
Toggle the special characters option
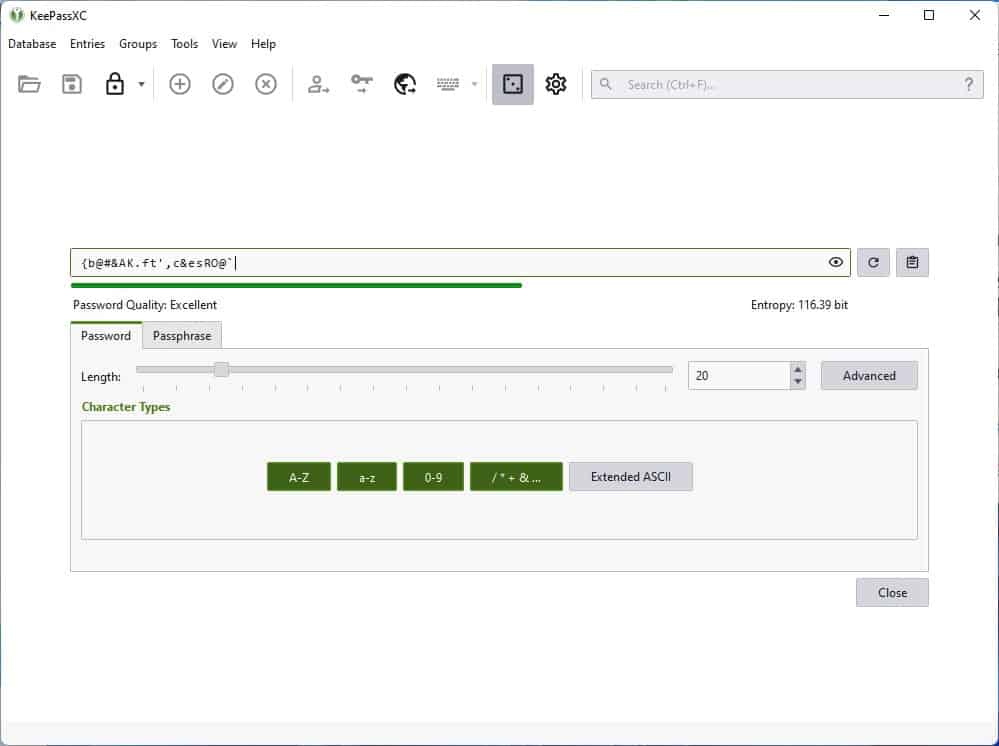516,477
